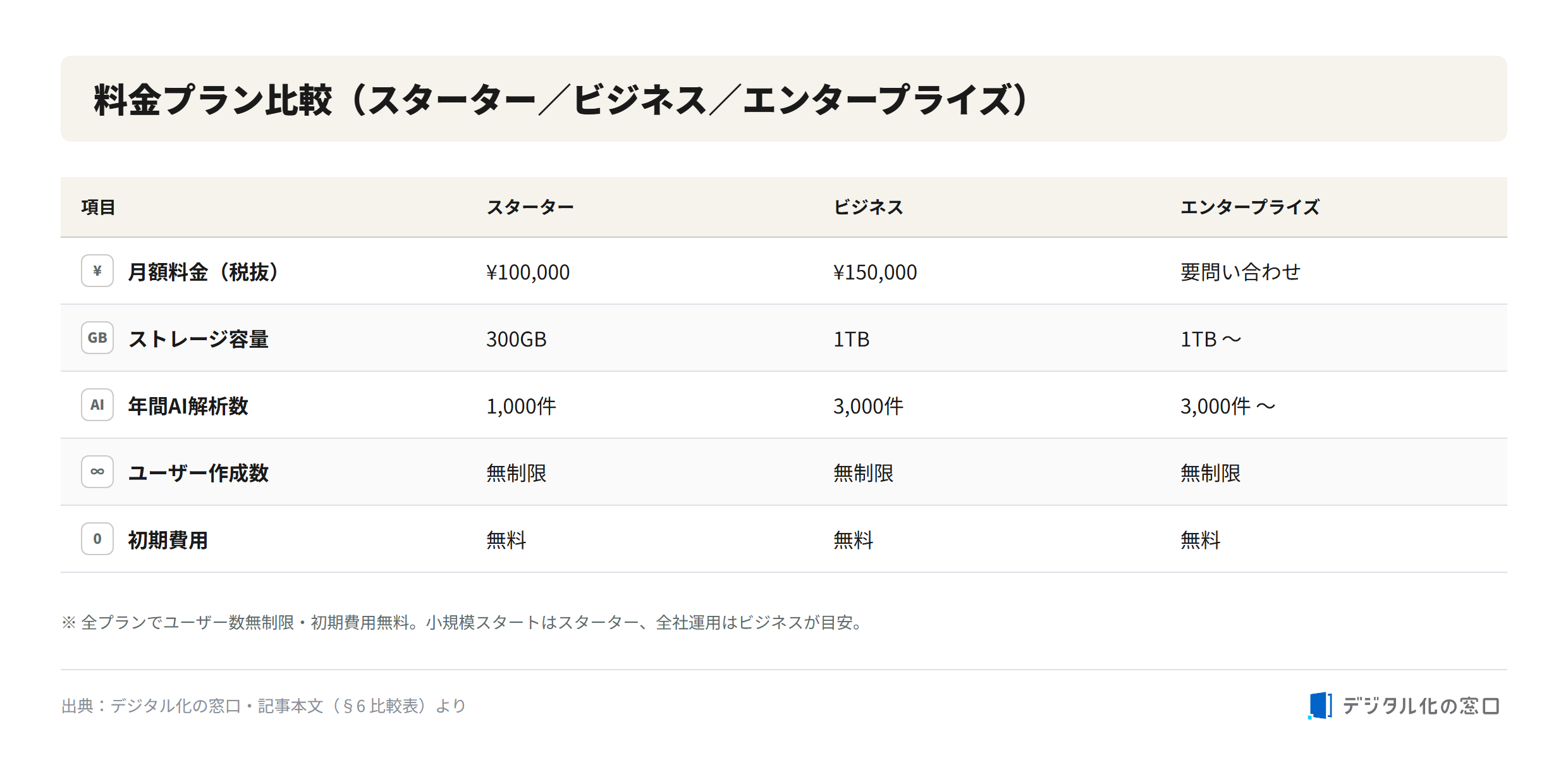Click the AI icon beside 年間AI解析数

point(97,405)
